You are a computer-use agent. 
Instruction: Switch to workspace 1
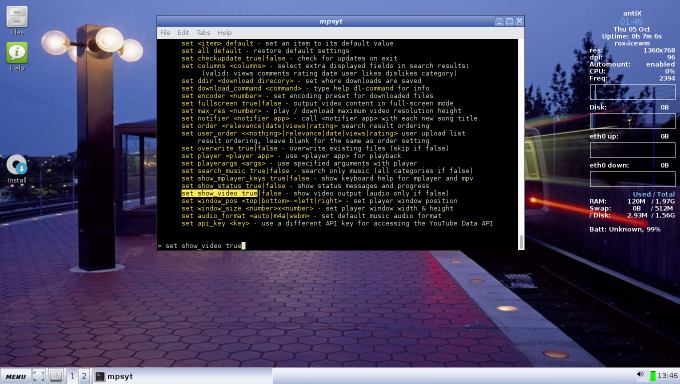72,376
